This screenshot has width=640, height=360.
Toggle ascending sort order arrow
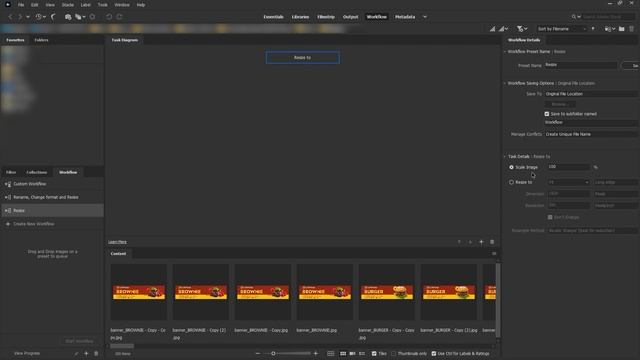pyautogui.click(x=593, y=29)
